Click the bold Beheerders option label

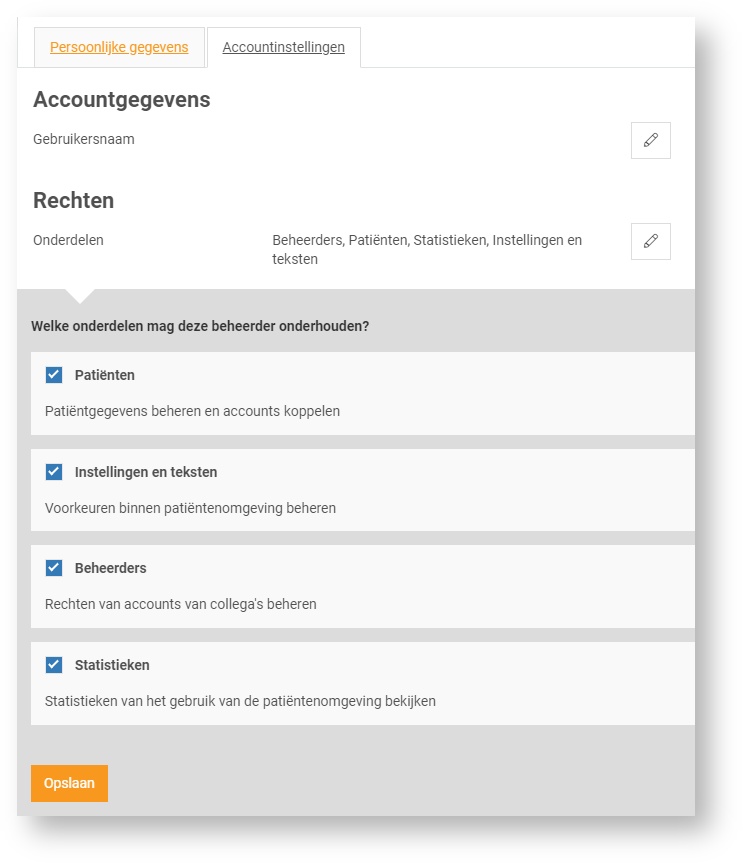[111, 568]
